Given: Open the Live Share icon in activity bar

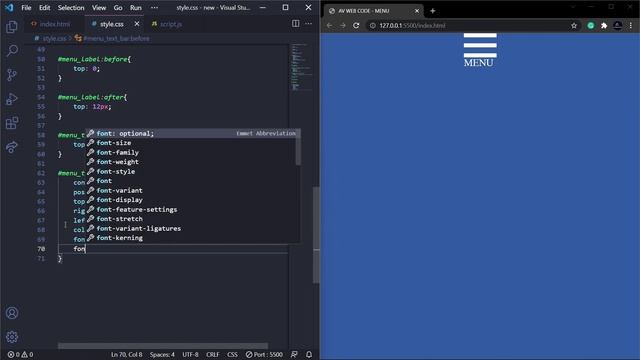Looking at the screenshot, I should (12, 147).
